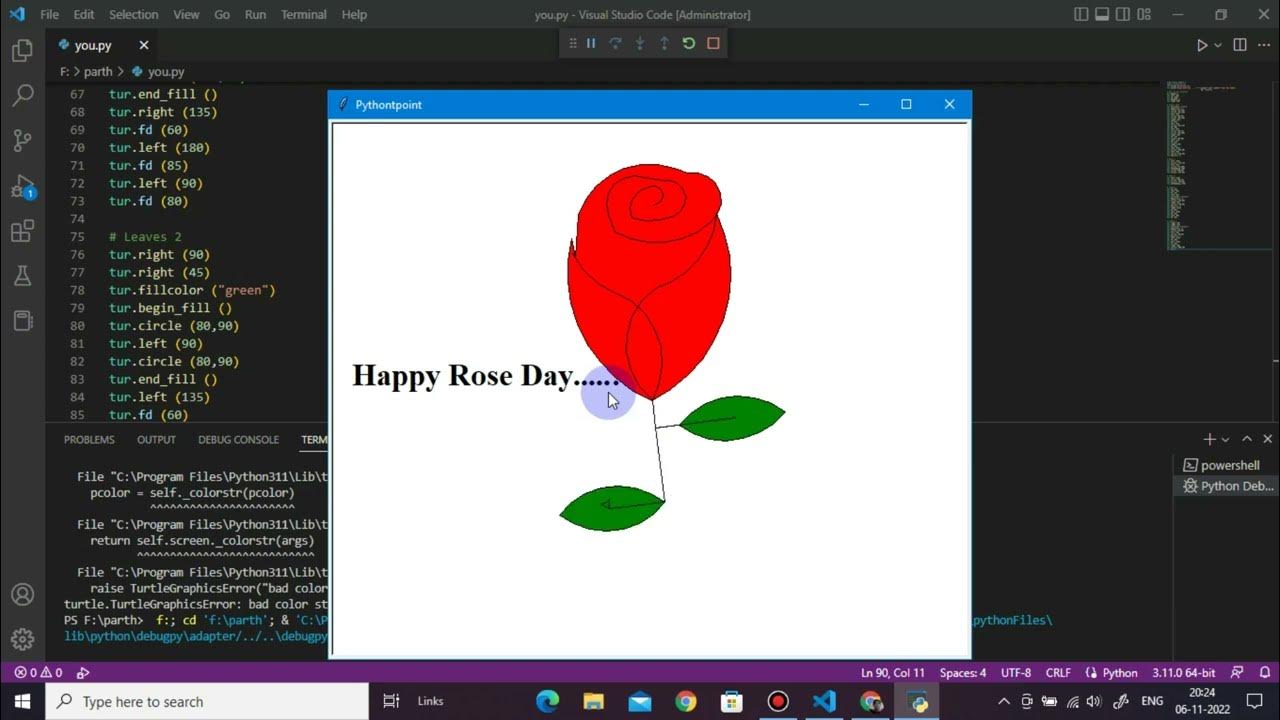Image resolution: width=1280 pixels, height=720 pixels.
Task: Change encoding via UTF-8 status item
Action: [x=1016, y=673]
